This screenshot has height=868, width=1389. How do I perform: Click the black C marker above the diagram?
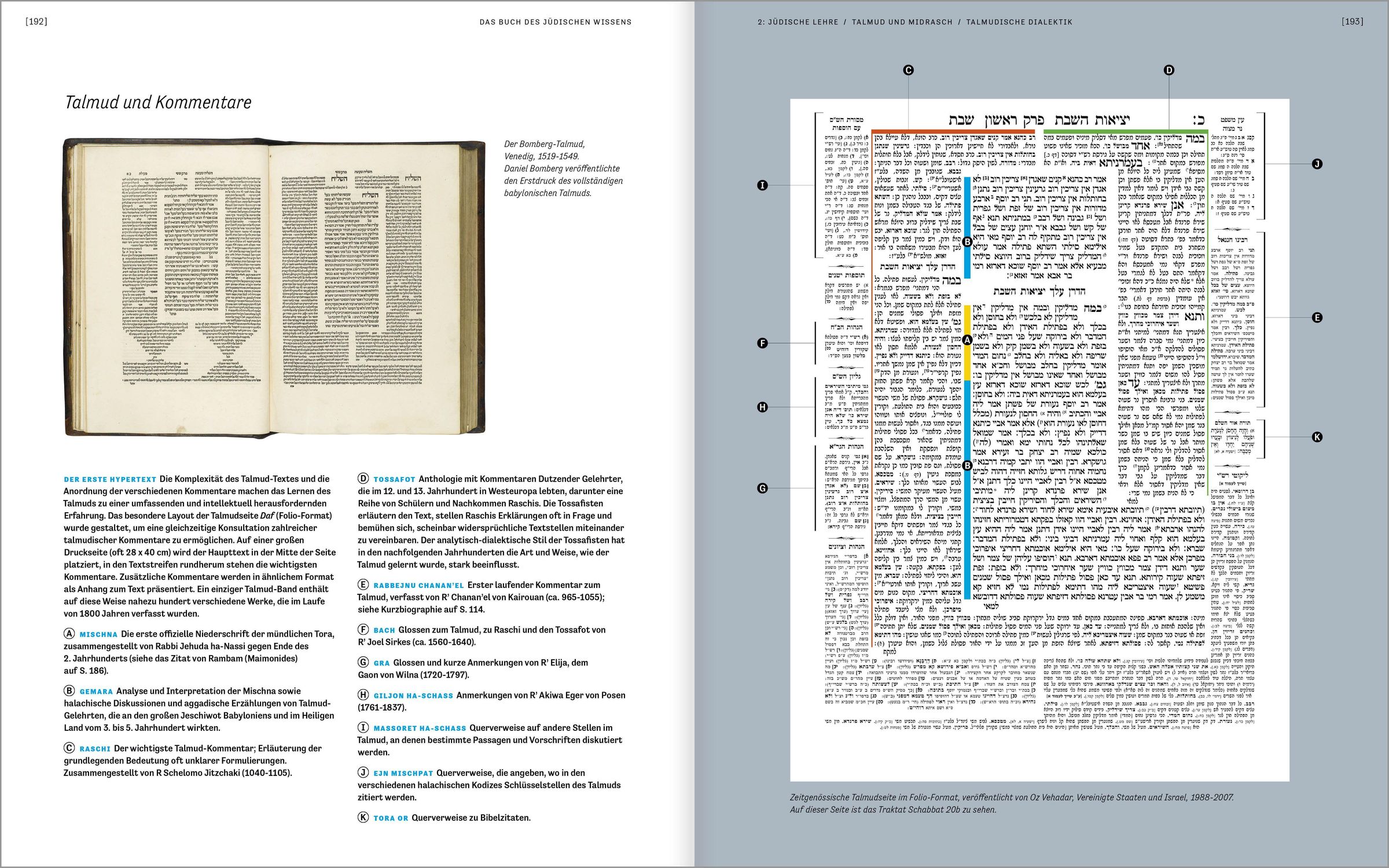(x=908, y=70)
